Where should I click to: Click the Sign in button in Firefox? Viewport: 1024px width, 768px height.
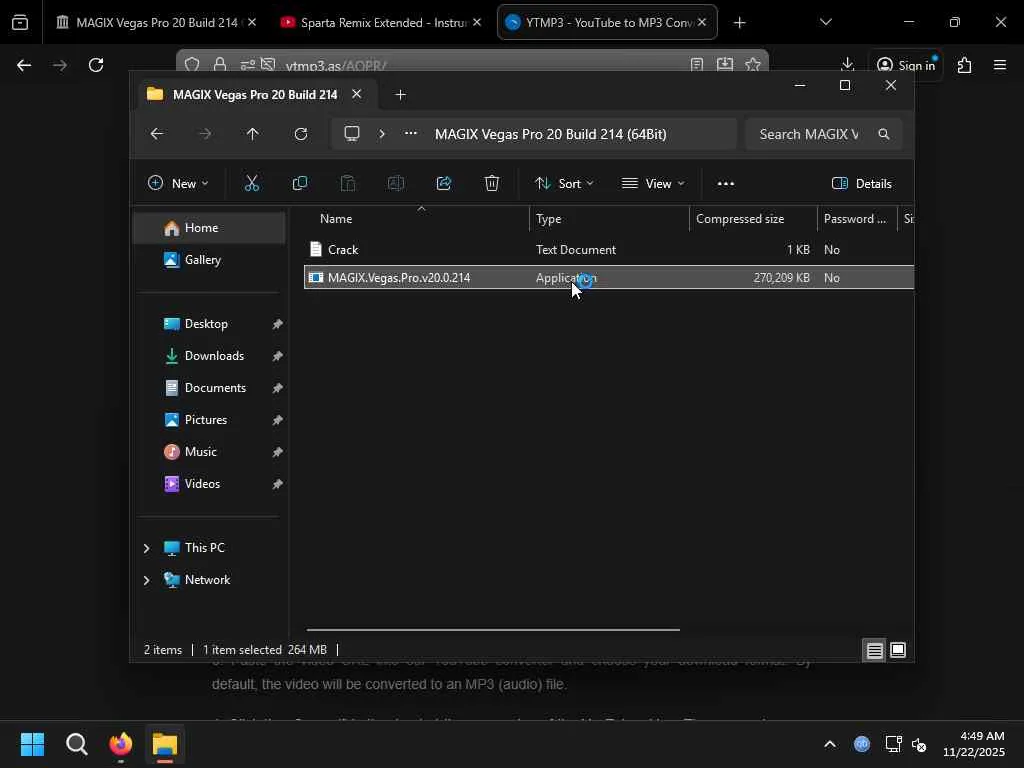pos(906,65)
